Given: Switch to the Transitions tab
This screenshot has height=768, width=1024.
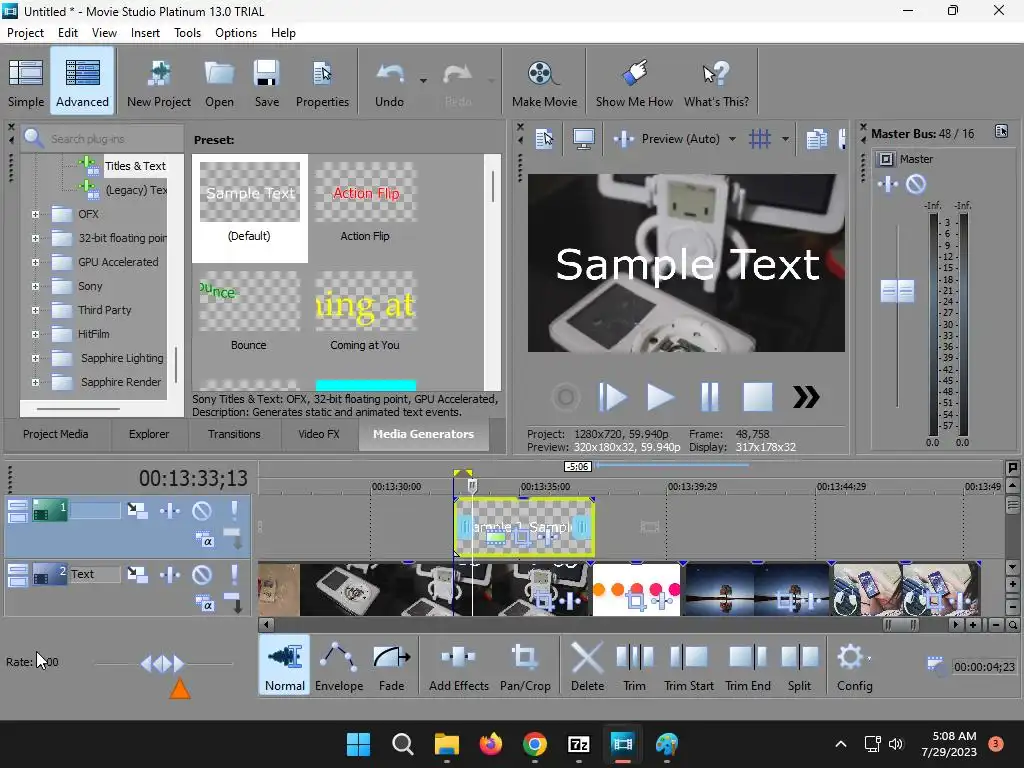Looking at the screenshot, I should coord(234,434).
